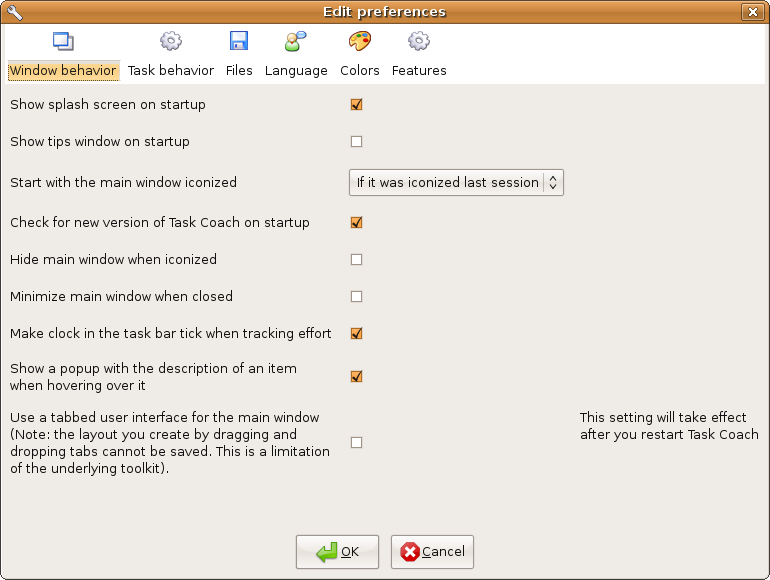Viewport: 770px width, 580px height.
Task: Disable Show splash screen on startup
Action: tap(357, 105)
